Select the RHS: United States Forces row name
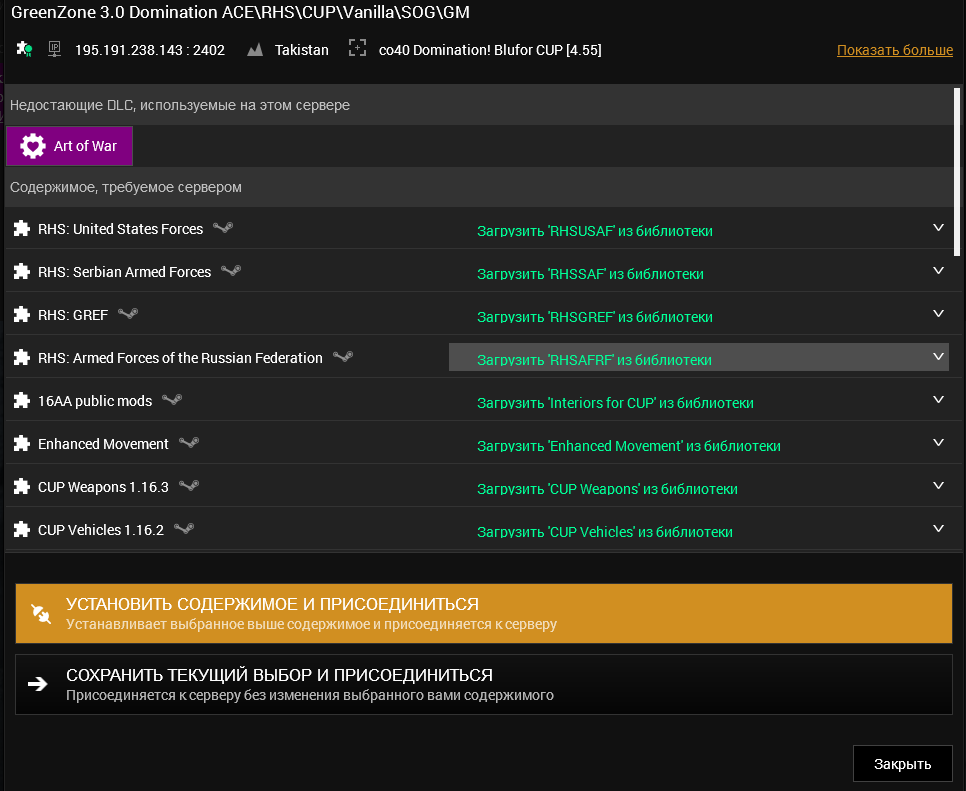 [120, 229]
